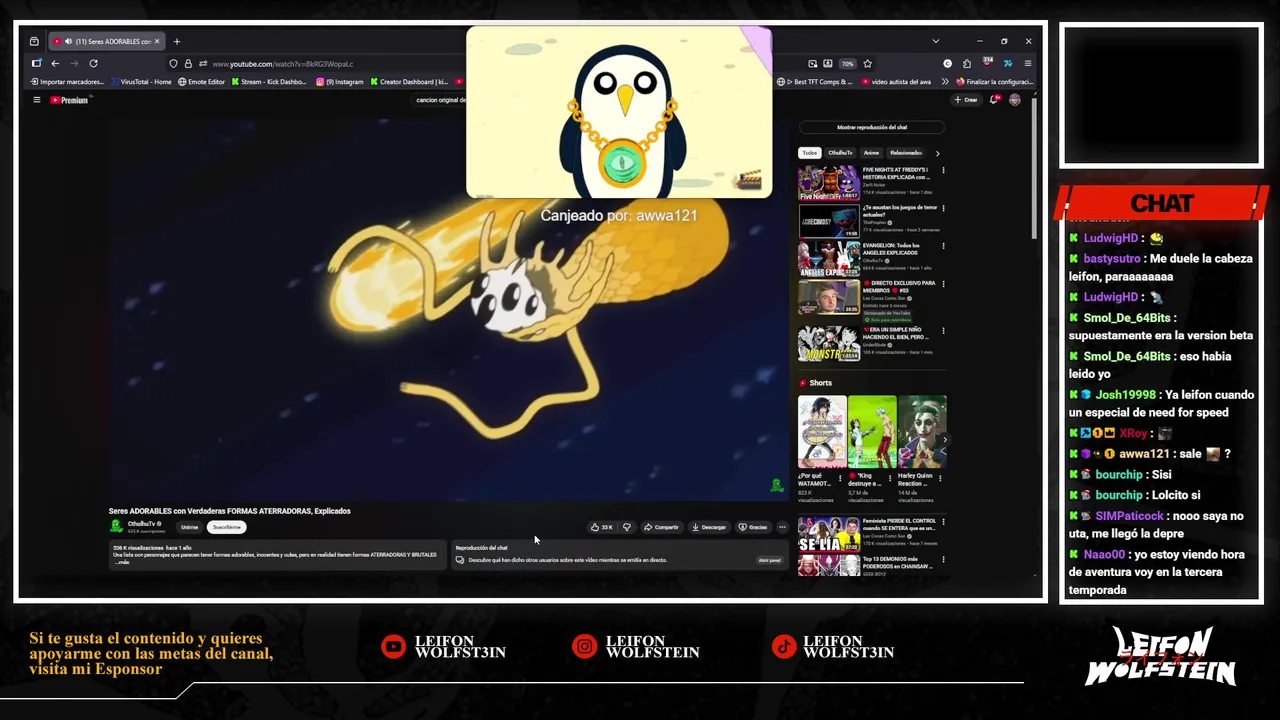Open the more actions ellipsis below the video
The image size is (1280, 720).
pos(782,527)
